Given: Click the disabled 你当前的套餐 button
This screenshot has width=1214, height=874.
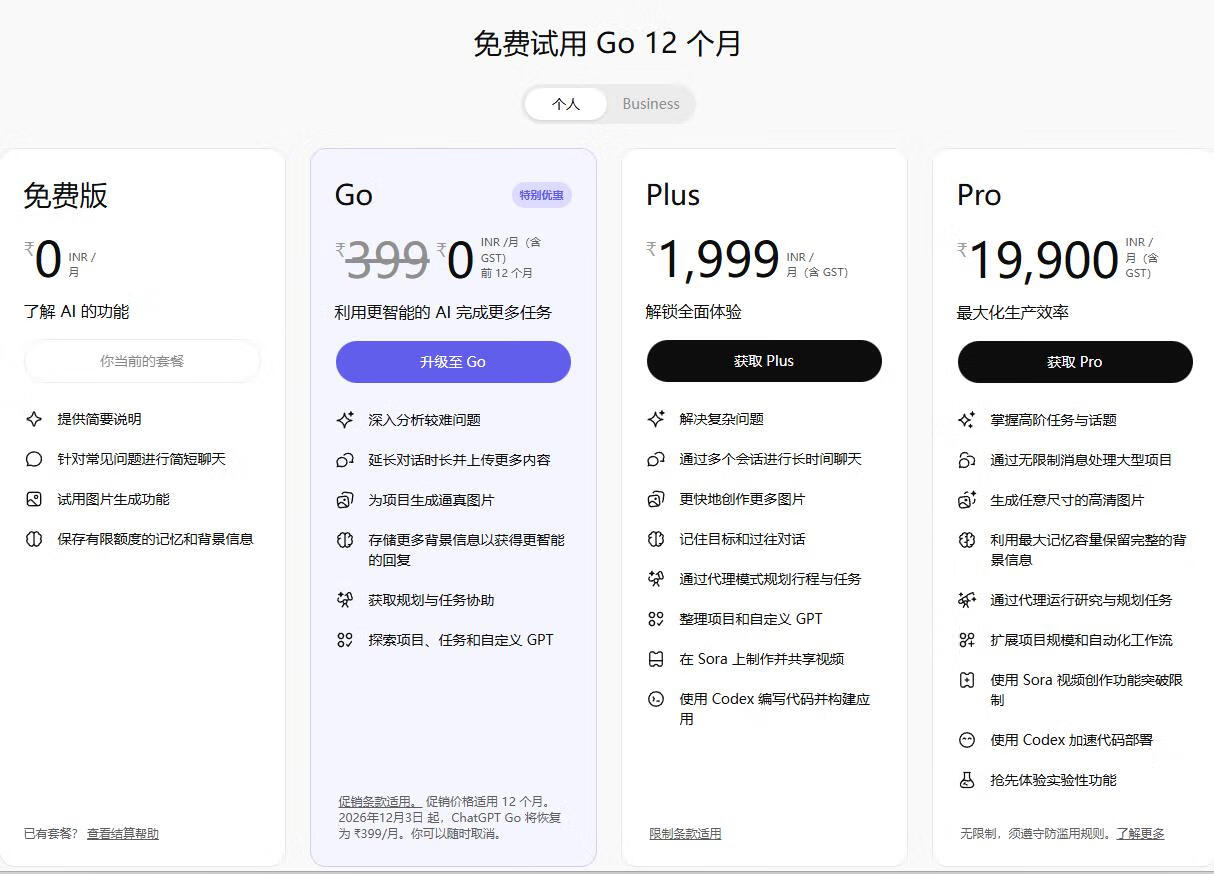Looking at the screenshot, I should (142, 361).
